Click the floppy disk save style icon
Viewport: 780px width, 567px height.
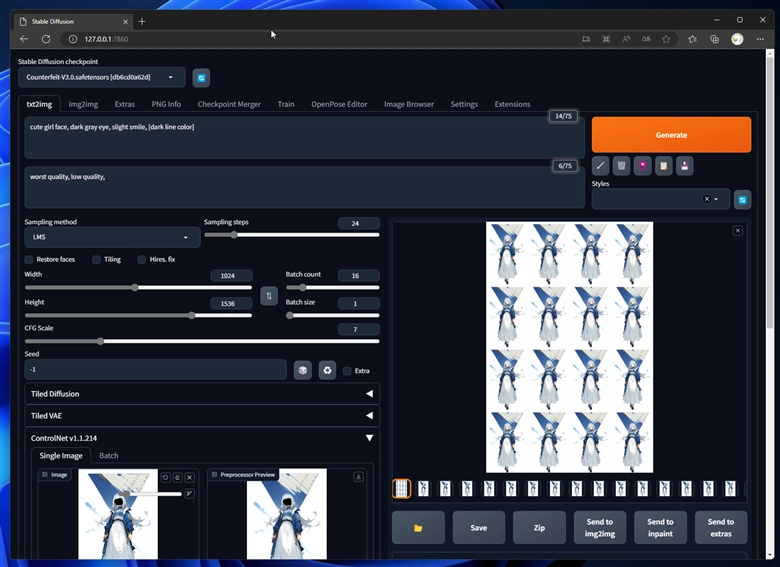pyautogui.click(x=684, y=166)
